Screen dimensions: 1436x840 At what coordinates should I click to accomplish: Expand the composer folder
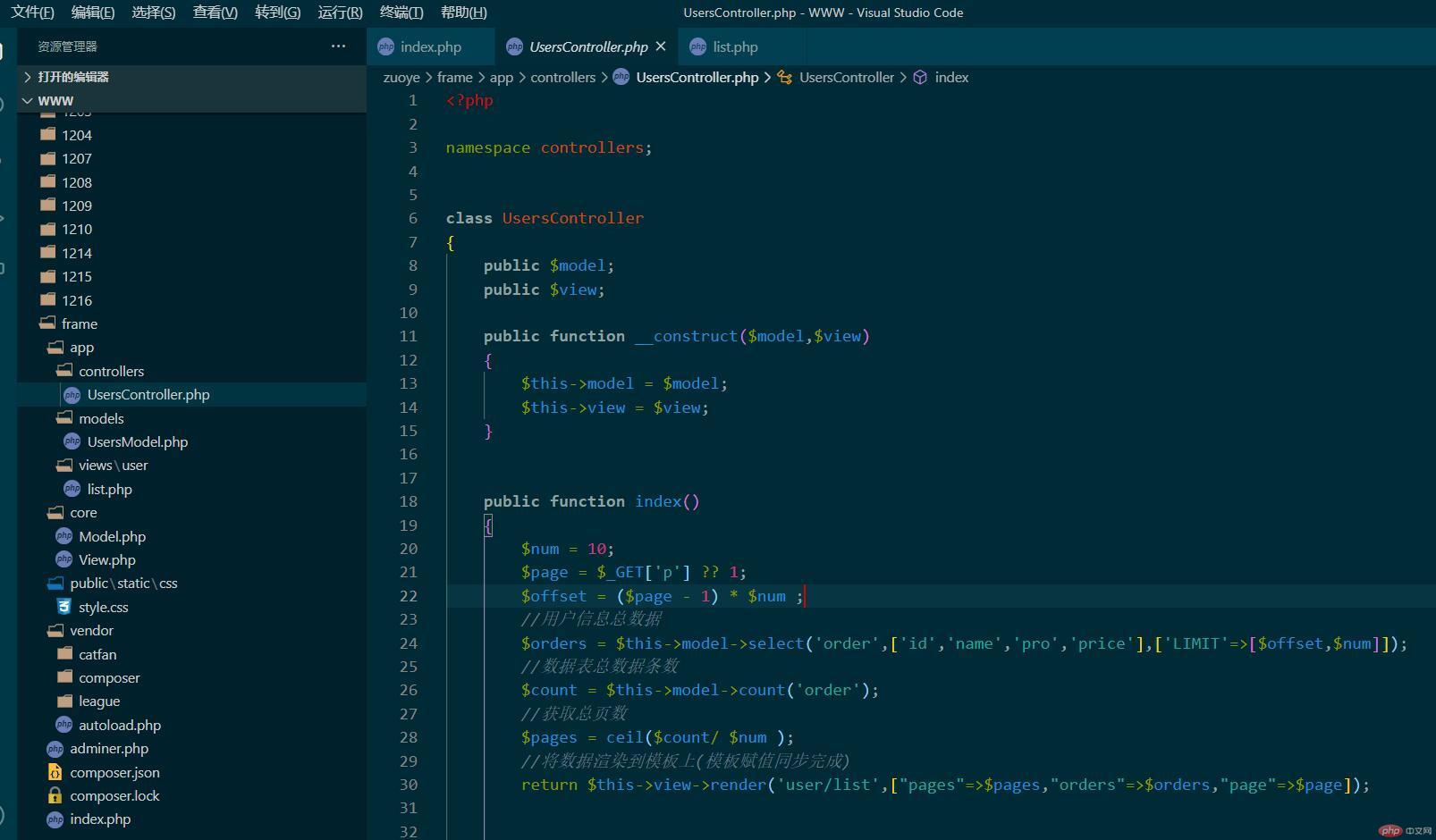(x=191, y=677)
